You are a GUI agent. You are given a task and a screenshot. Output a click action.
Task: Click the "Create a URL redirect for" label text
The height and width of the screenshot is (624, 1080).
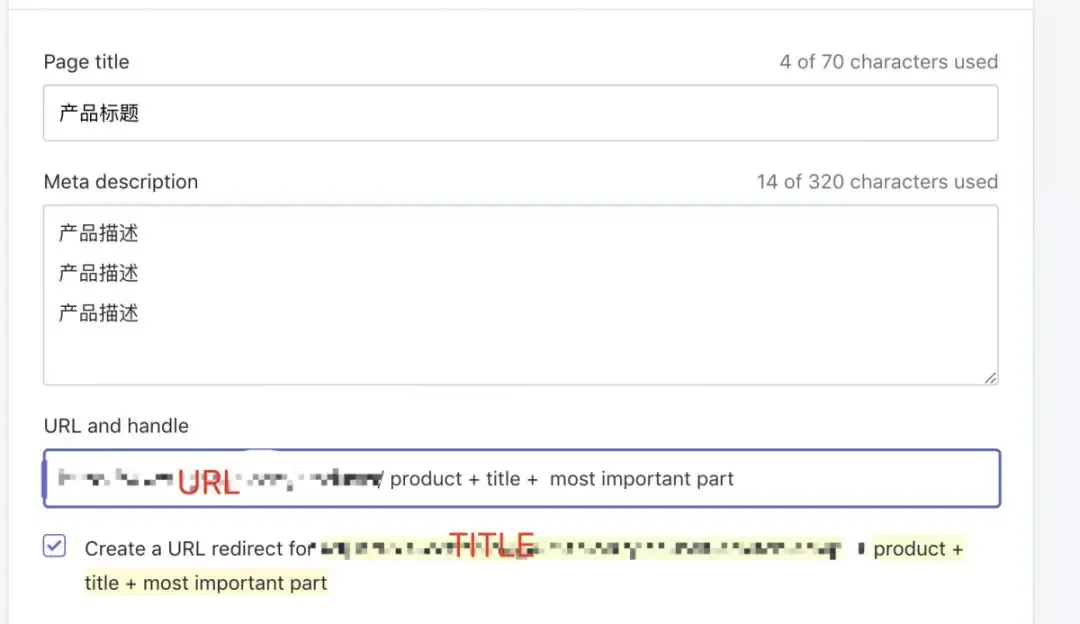[200, 549]
